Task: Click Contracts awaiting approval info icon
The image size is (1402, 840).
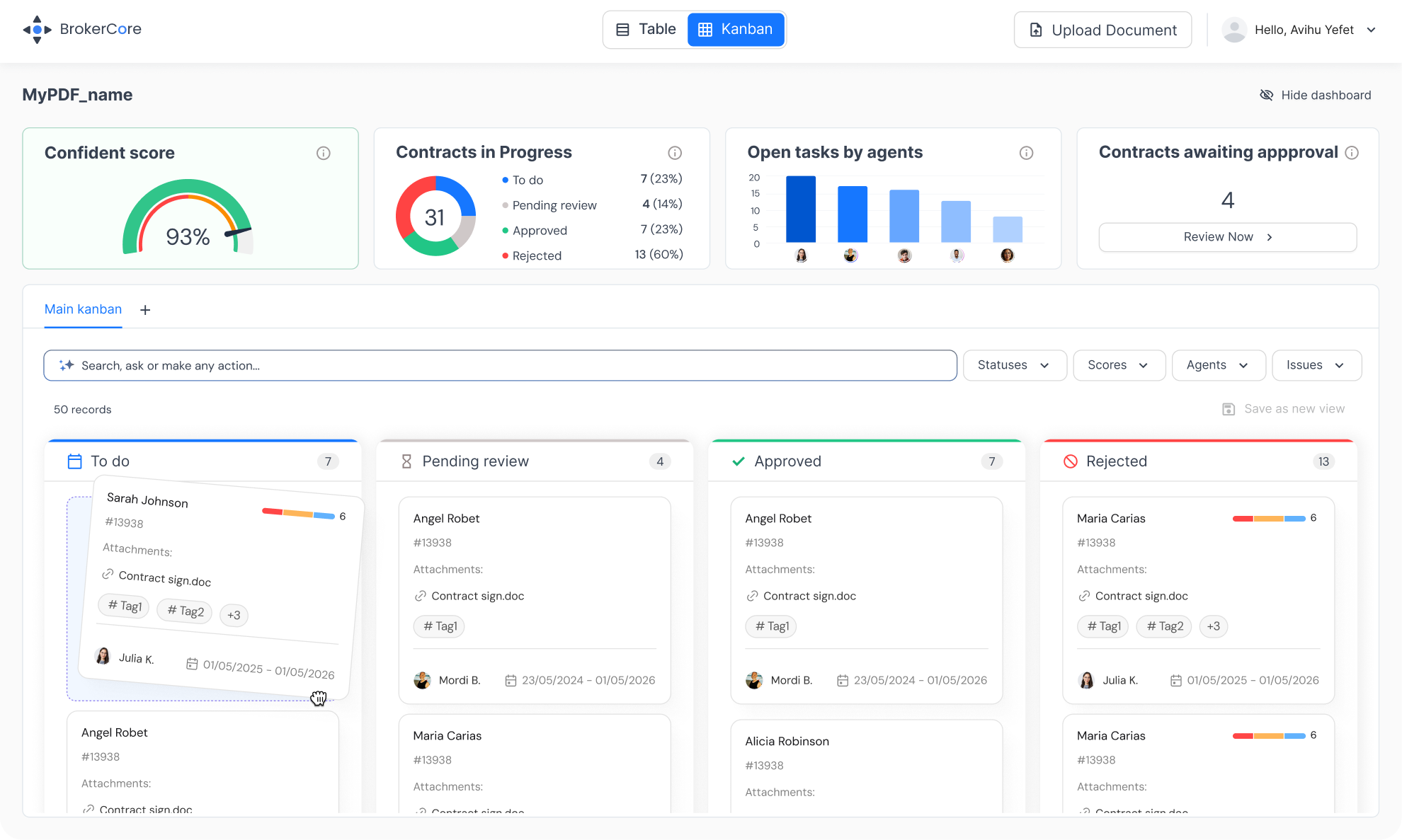Action: click(x=1352, y=153)
